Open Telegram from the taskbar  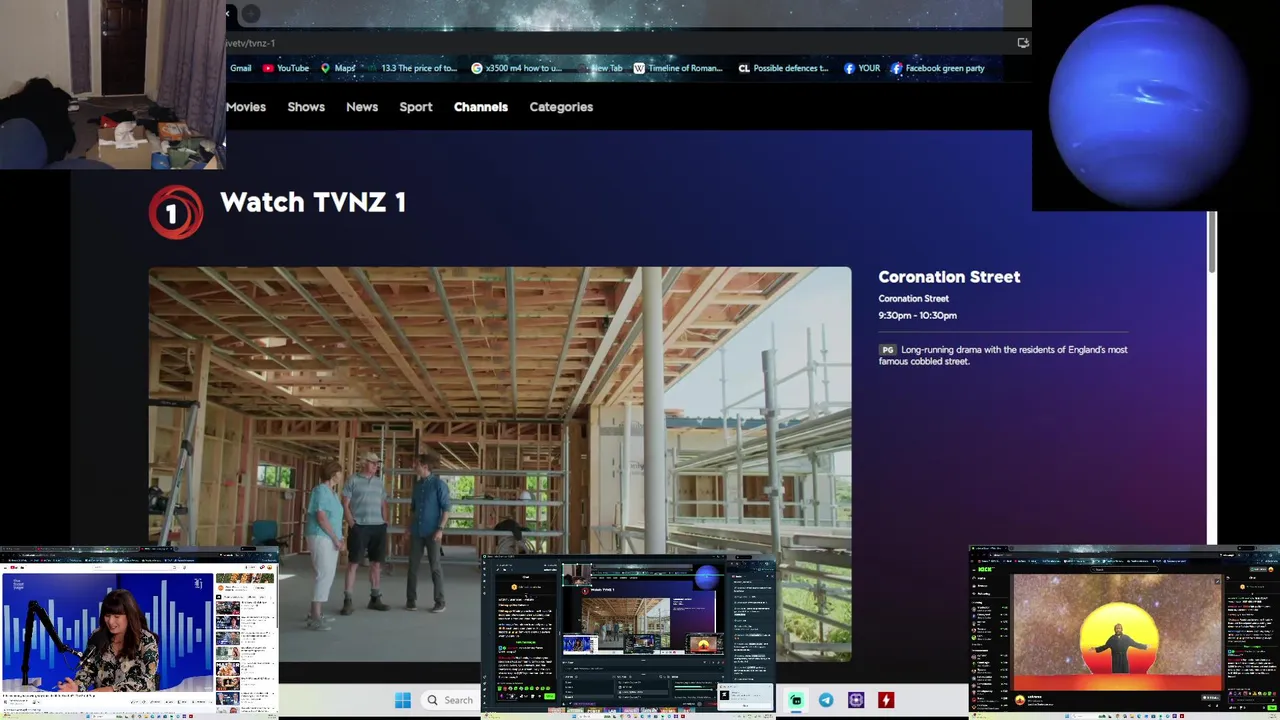826,700
